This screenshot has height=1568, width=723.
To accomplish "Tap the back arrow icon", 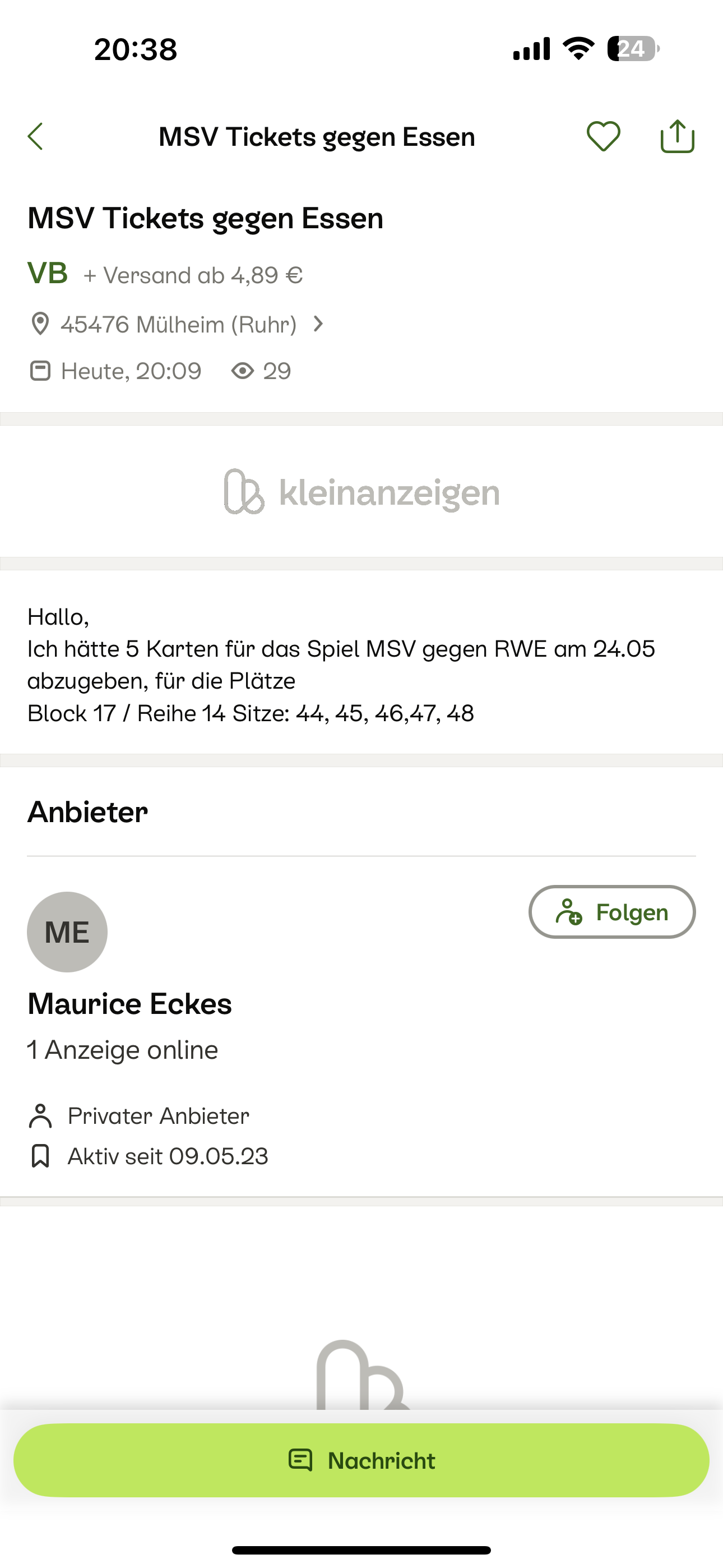I will (35, 136).
